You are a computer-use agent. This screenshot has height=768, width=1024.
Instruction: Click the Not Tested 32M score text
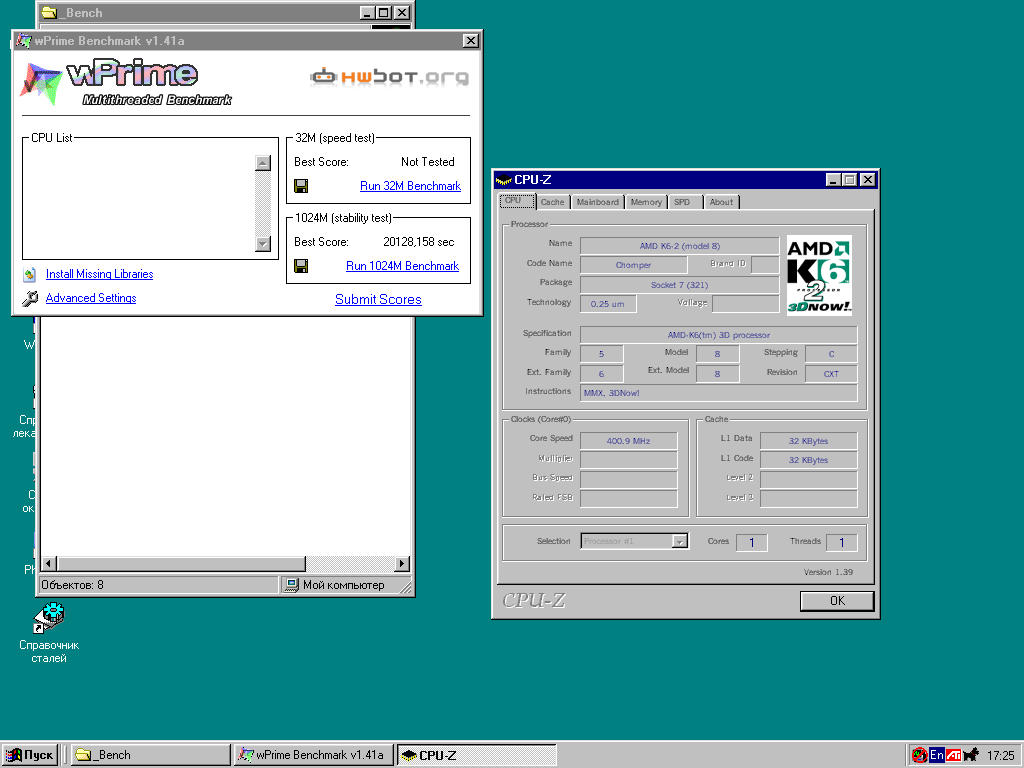pos(428,162)
